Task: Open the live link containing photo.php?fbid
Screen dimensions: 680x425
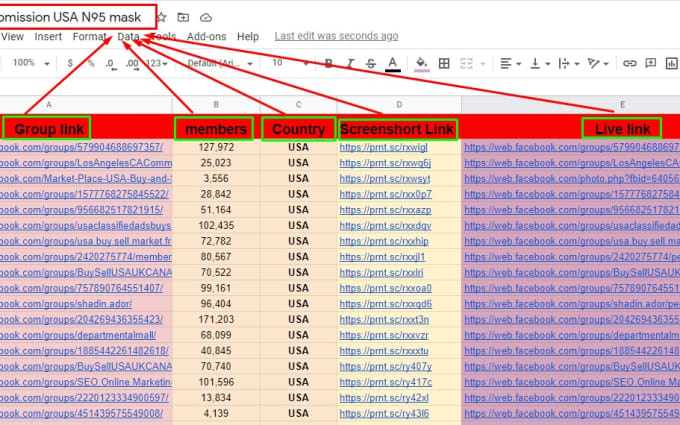Action: tap(572, 179)
